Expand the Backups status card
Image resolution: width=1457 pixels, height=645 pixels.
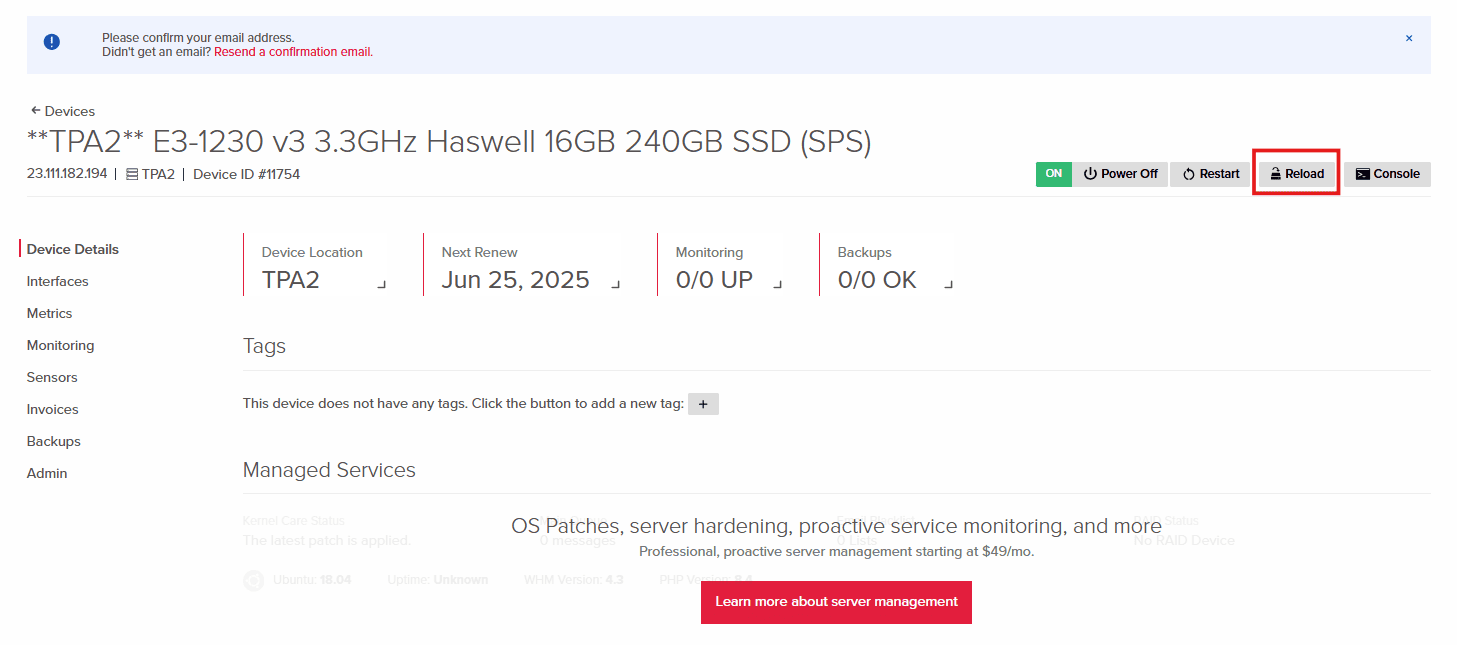pos(948,284)
